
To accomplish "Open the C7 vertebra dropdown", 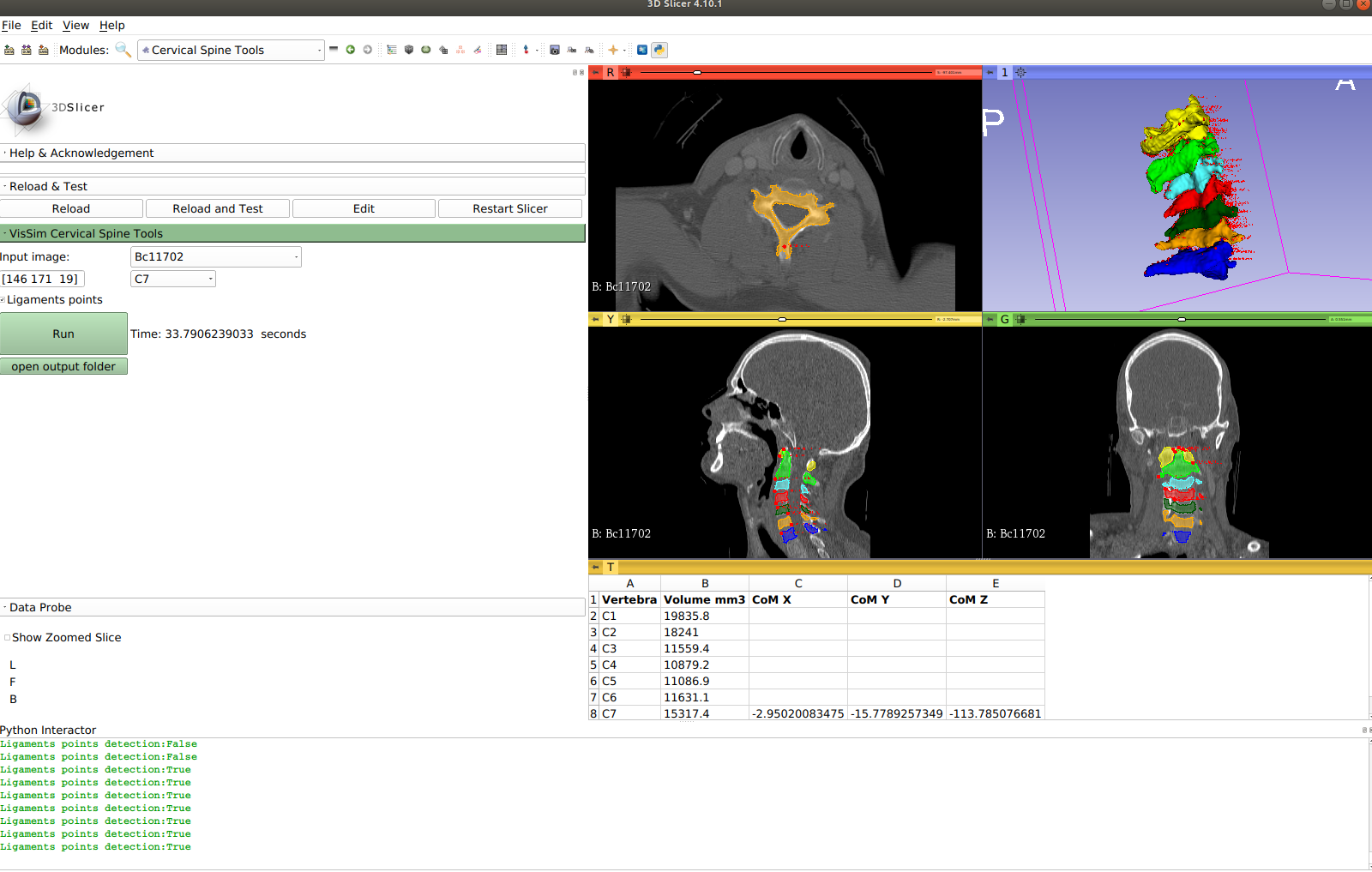I will point(173,279).
